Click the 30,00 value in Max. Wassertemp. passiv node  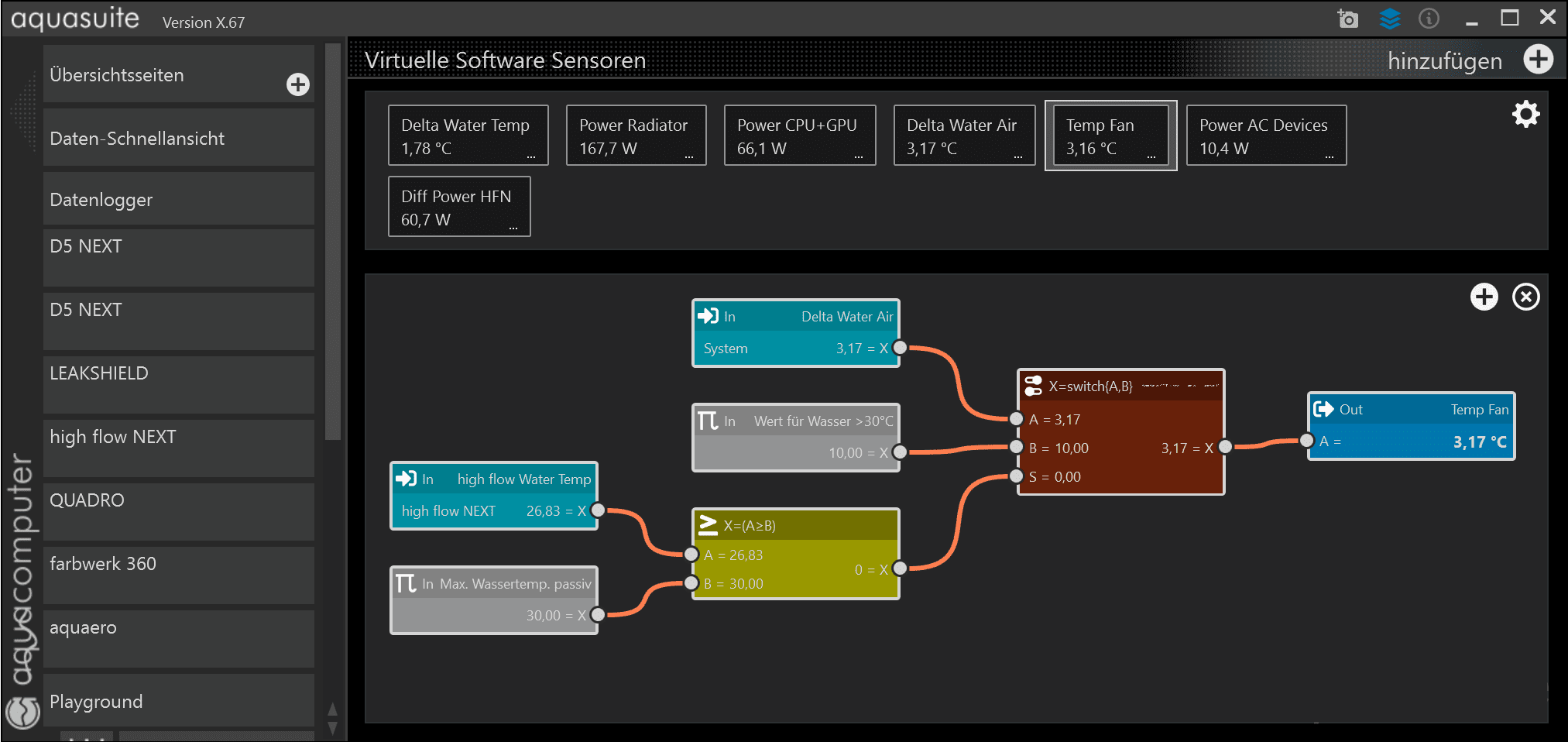[x=543, y=615]
